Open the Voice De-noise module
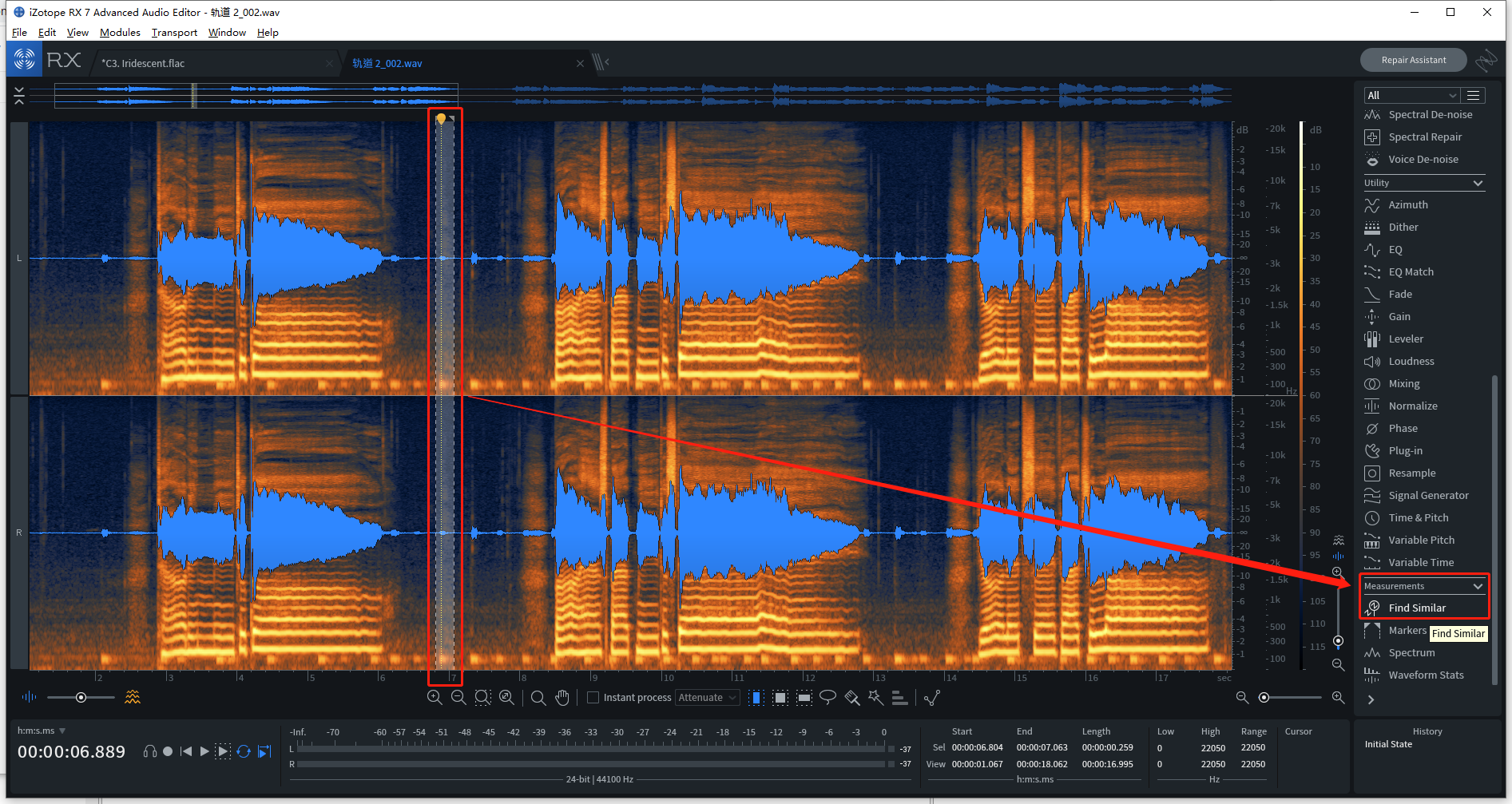This screenshot has height=804, width=1512. (x=1424, y=160)
